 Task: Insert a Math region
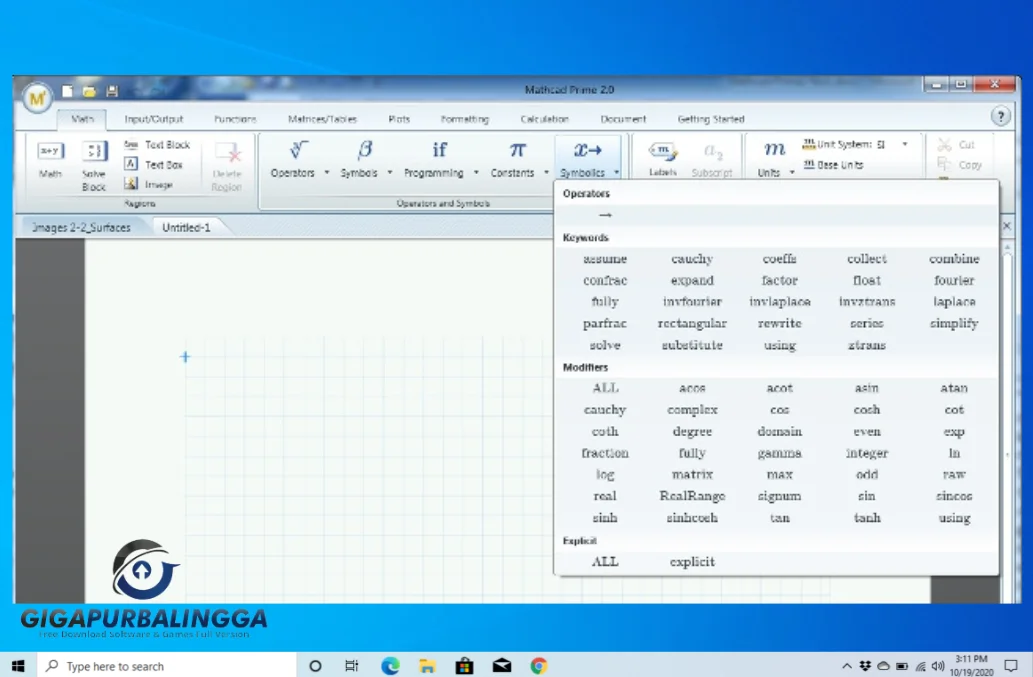(x=50, y=159)
